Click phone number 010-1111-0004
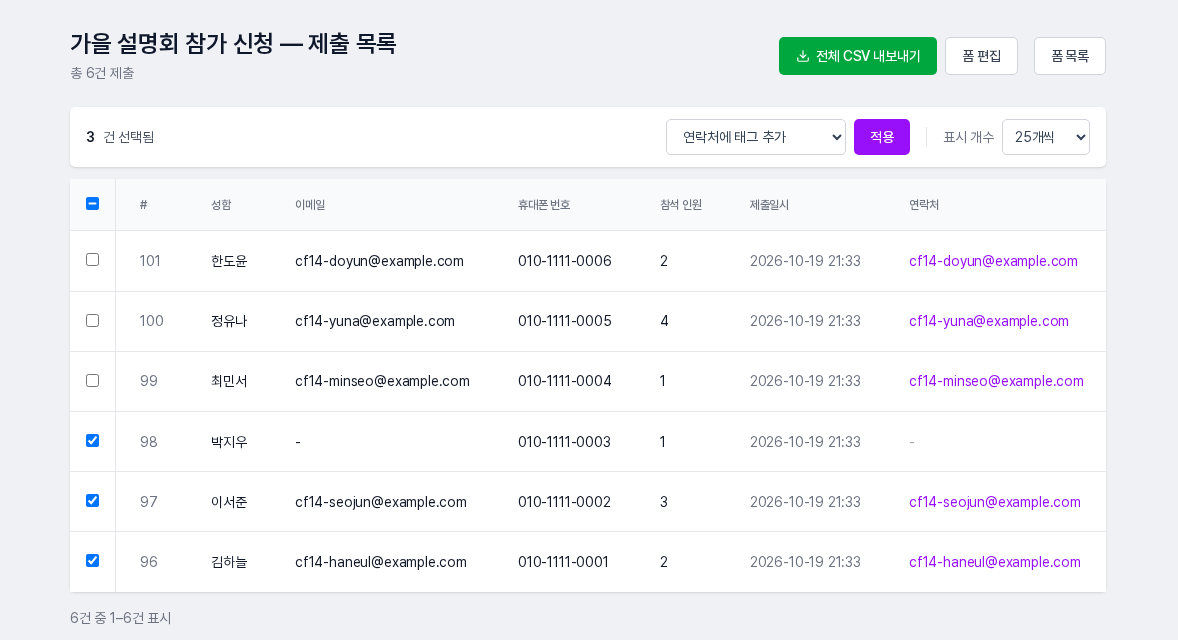Screen dimensions: 1178x640 click(565, 381)
